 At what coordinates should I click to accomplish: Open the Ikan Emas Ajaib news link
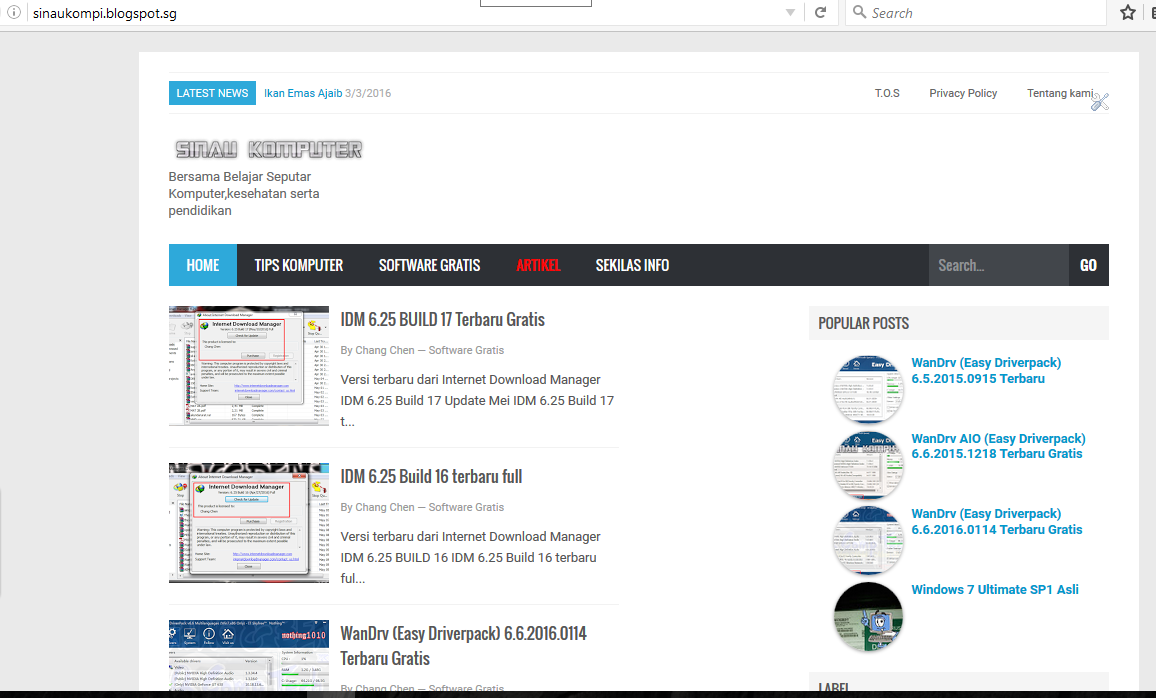click(x=303, y=93)
